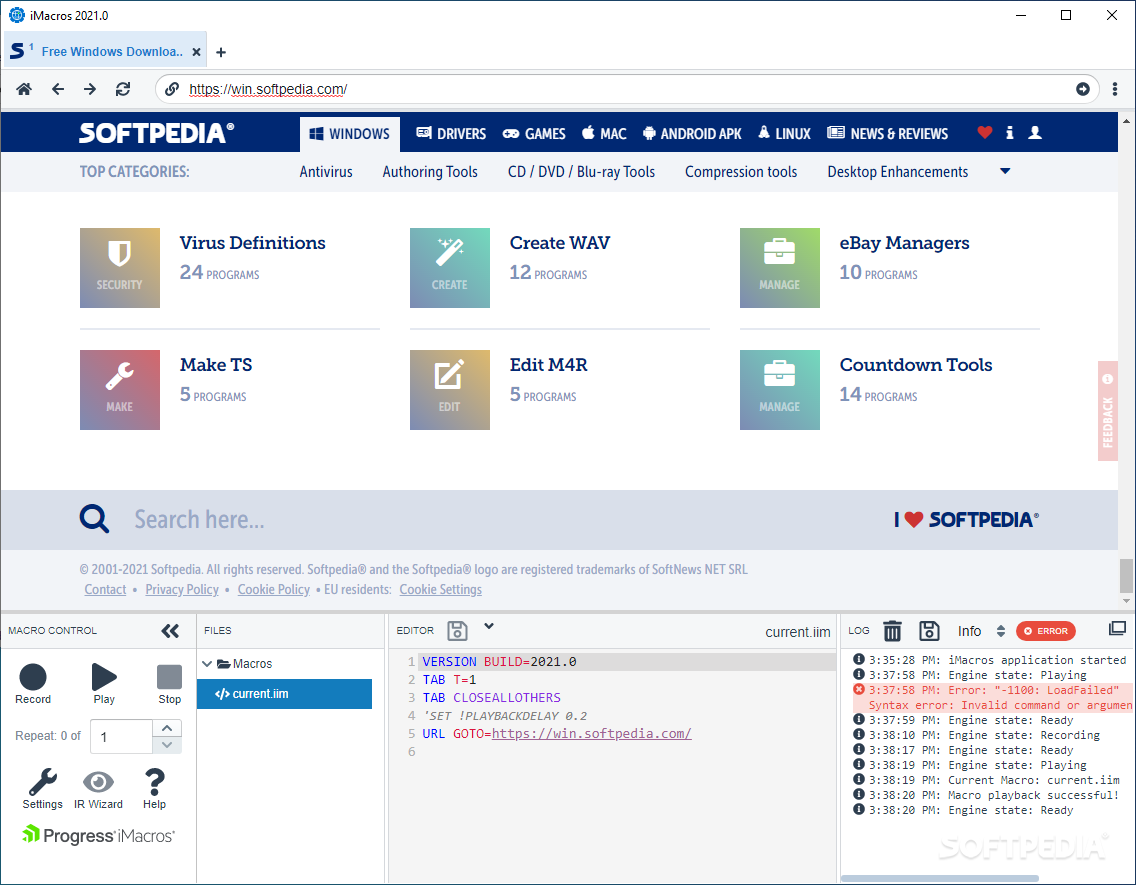Click the EDIT pencil thumbnail

click(450, 390)
